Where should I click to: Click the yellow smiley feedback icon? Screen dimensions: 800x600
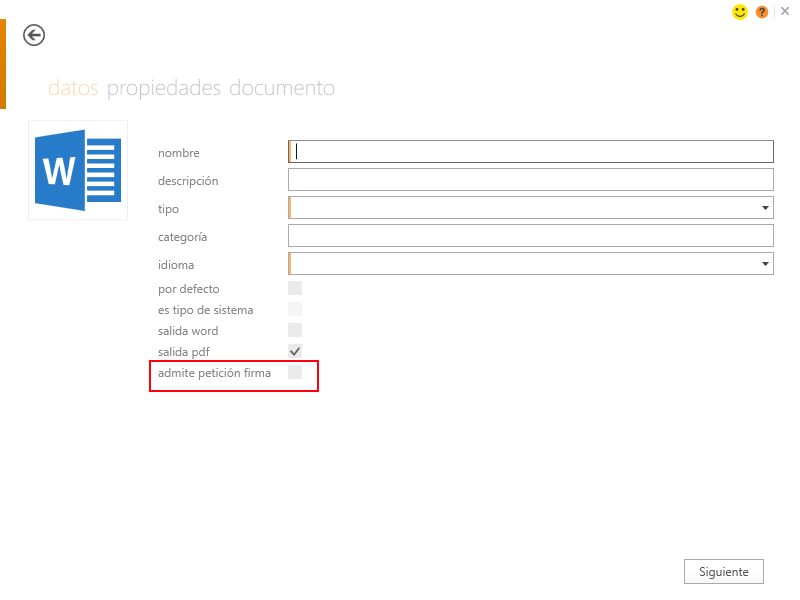(x=740, y=12)
